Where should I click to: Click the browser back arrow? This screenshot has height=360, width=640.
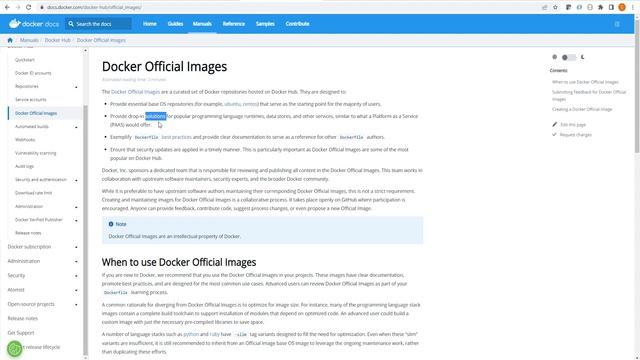tap(7, 7)
